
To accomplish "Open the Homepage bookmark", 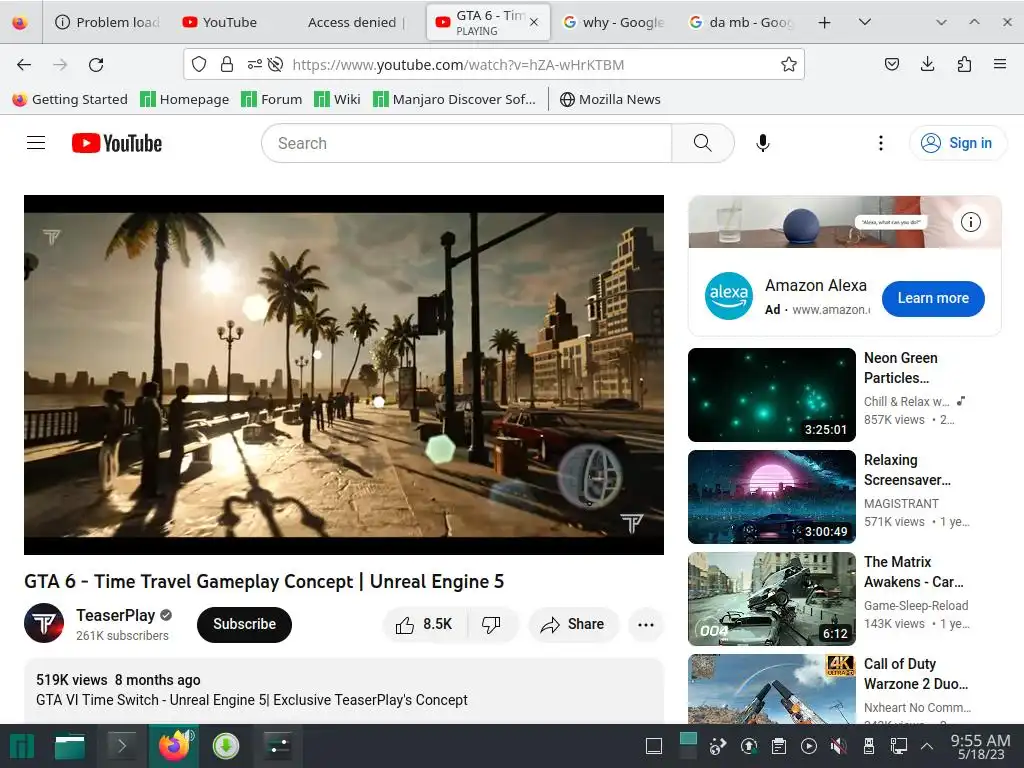I will pyautogui.click(x=185, y=99).
